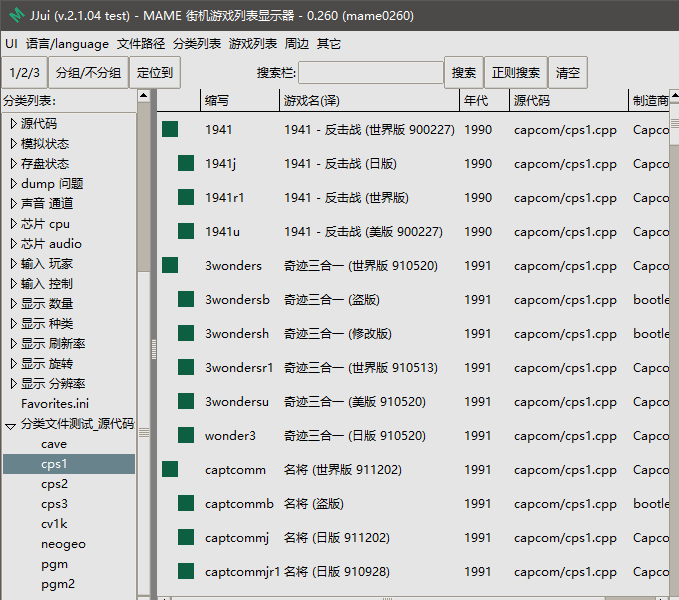679x600 pixels.
Task: Select the cps2 category item
Action: tap(55, 484)
